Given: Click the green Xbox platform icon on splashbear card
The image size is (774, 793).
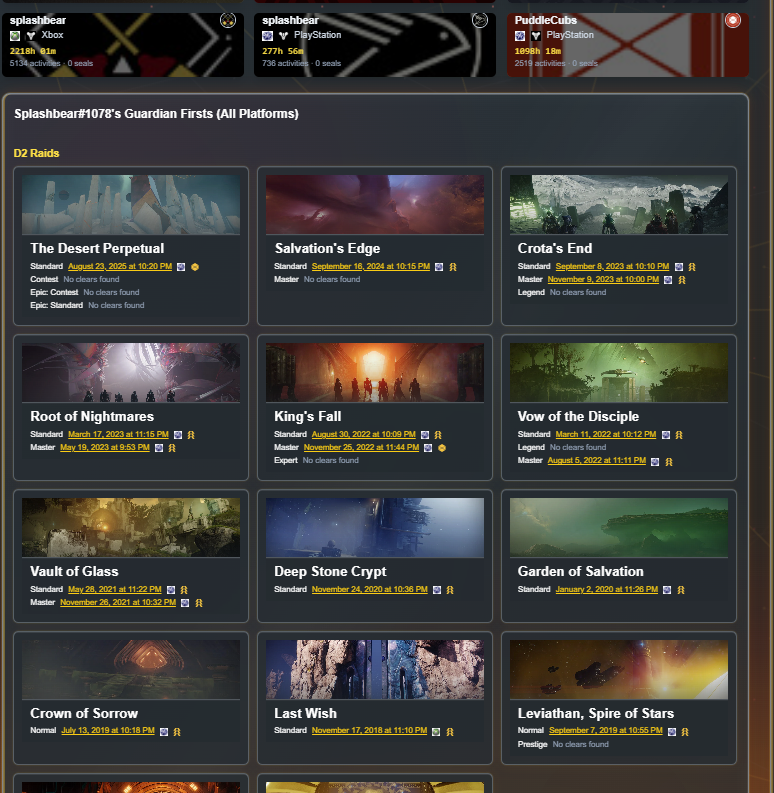Looking at the screenshot, I should click(15, 35).
